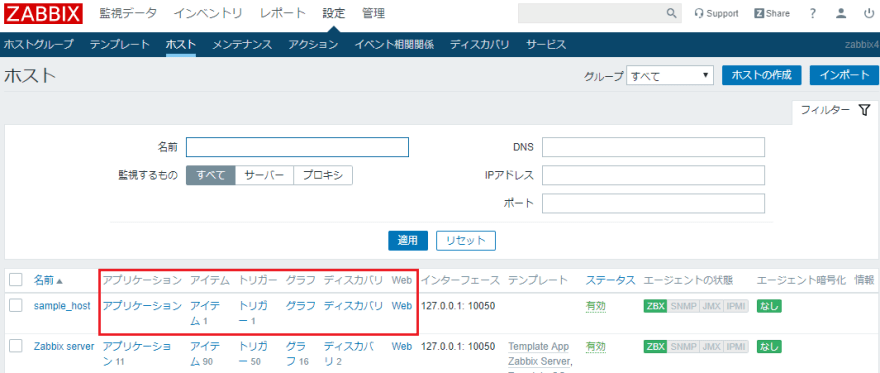Open sample_host Web link
This screenshot has height=373, width=880.
[402, 306]
